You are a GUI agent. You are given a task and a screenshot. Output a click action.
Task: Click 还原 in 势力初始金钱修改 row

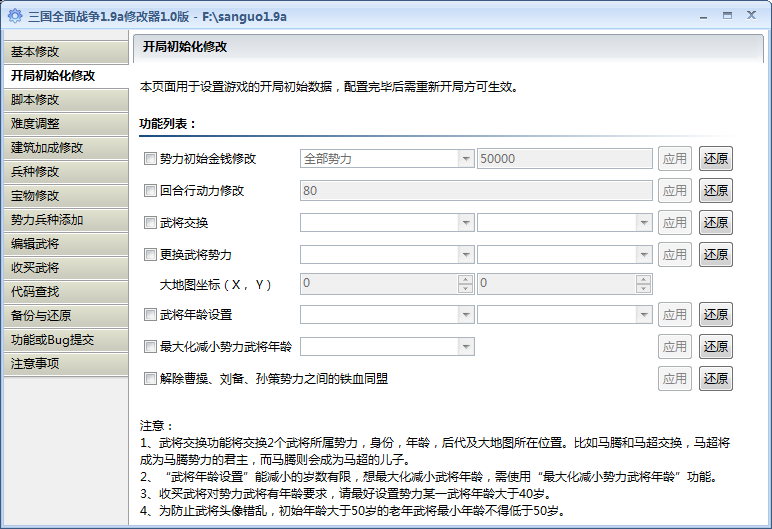pyautogui.click(x=716, y=159)
